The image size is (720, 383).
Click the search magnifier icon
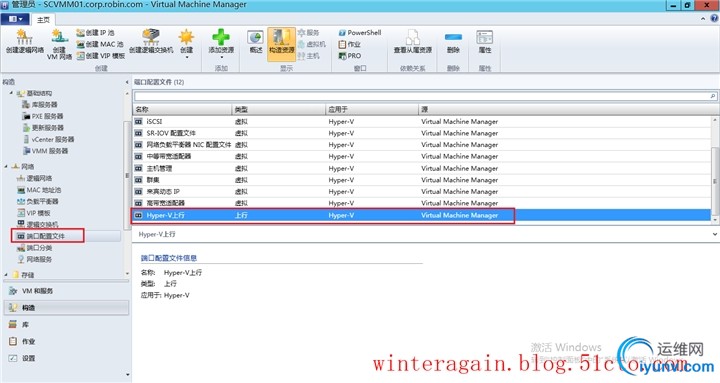tap(713, 96)
